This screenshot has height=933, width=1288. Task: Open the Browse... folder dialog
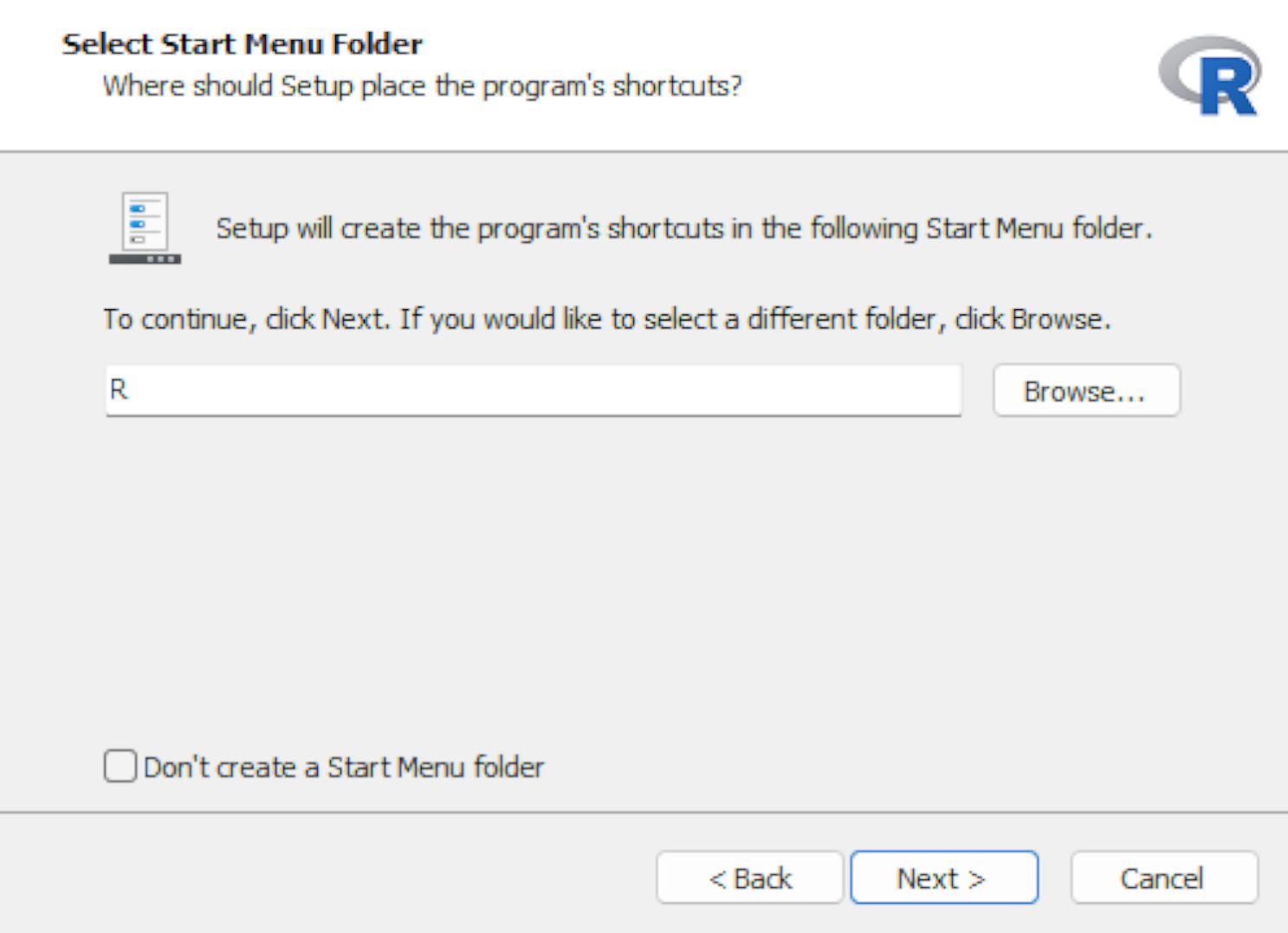click(1085, 392)
